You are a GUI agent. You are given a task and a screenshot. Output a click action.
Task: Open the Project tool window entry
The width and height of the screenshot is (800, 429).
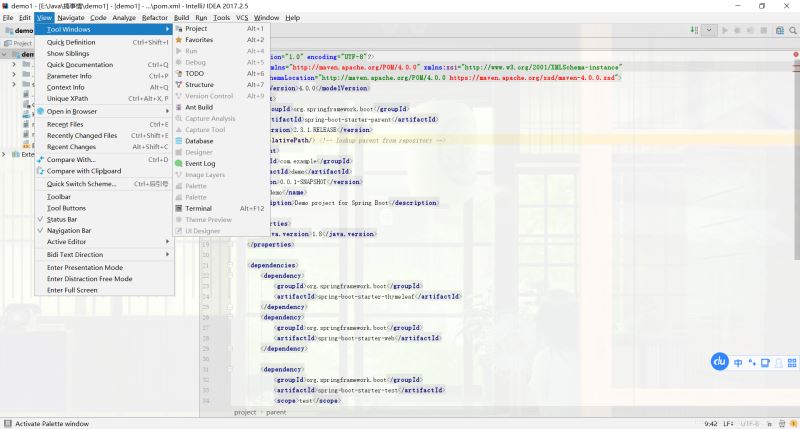[221, 29]
